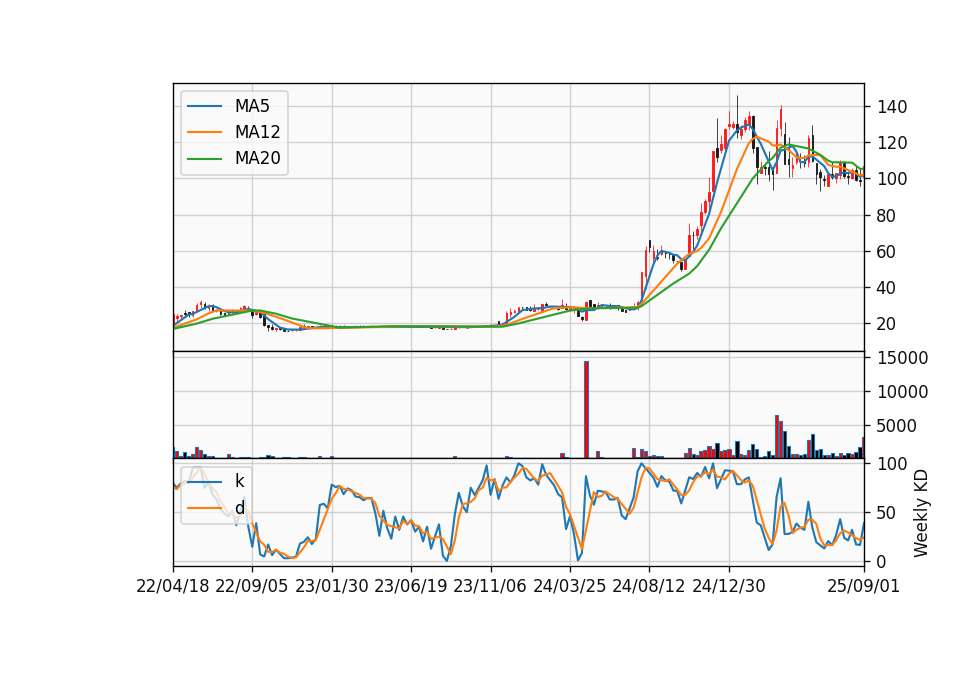
Task: Click the tallest volume bar near 15000
Action: tap(586, 410)
